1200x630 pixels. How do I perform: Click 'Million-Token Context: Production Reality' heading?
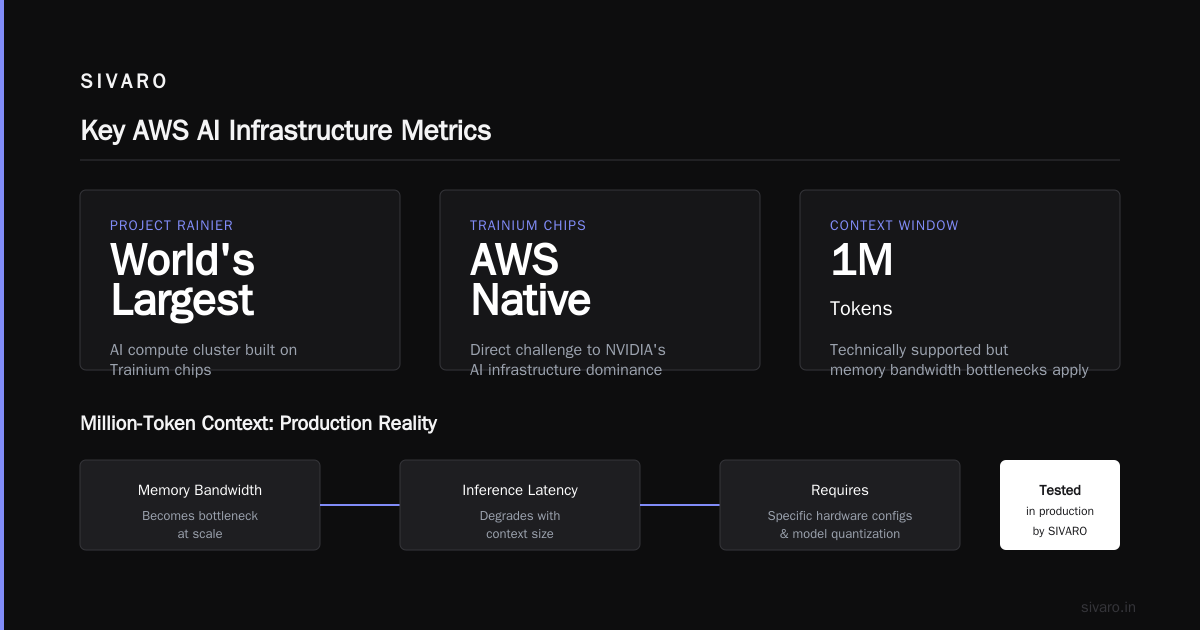pyautogui.click(x=259, y=423)
